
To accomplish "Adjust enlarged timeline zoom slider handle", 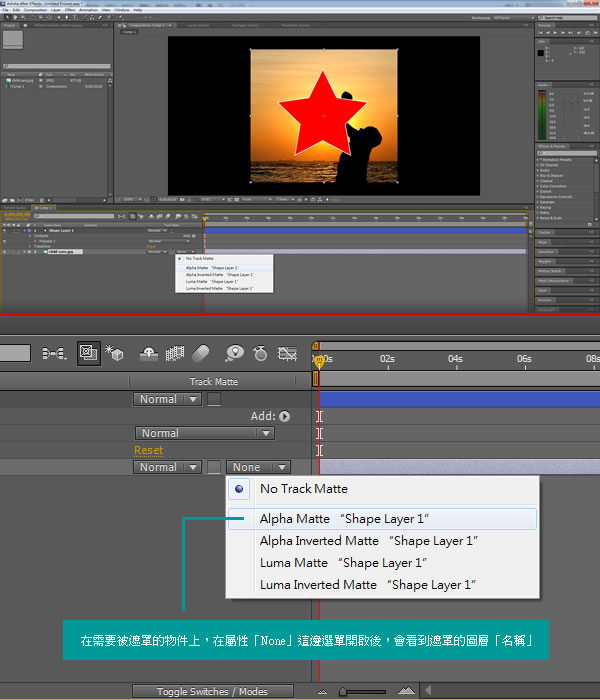I will [342, 692].
